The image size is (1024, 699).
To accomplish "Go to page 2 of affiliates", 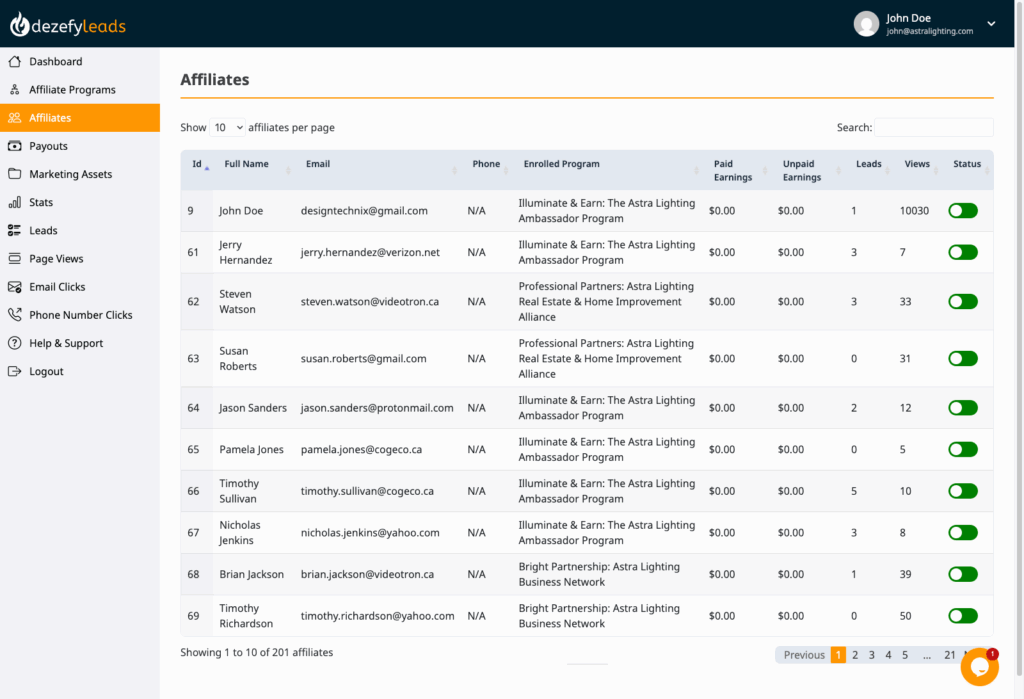I will (855, 655).
